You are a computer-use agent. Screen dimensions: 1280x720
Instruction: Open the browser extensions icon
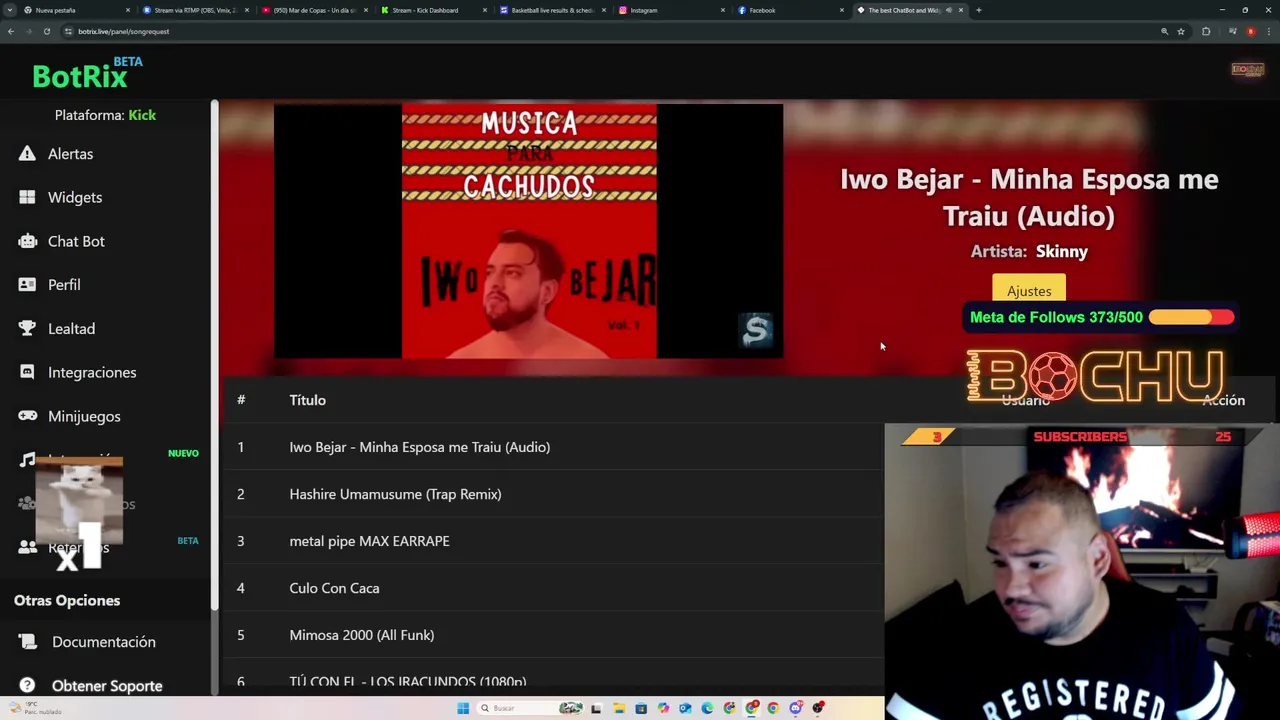tap(1206, 31)
